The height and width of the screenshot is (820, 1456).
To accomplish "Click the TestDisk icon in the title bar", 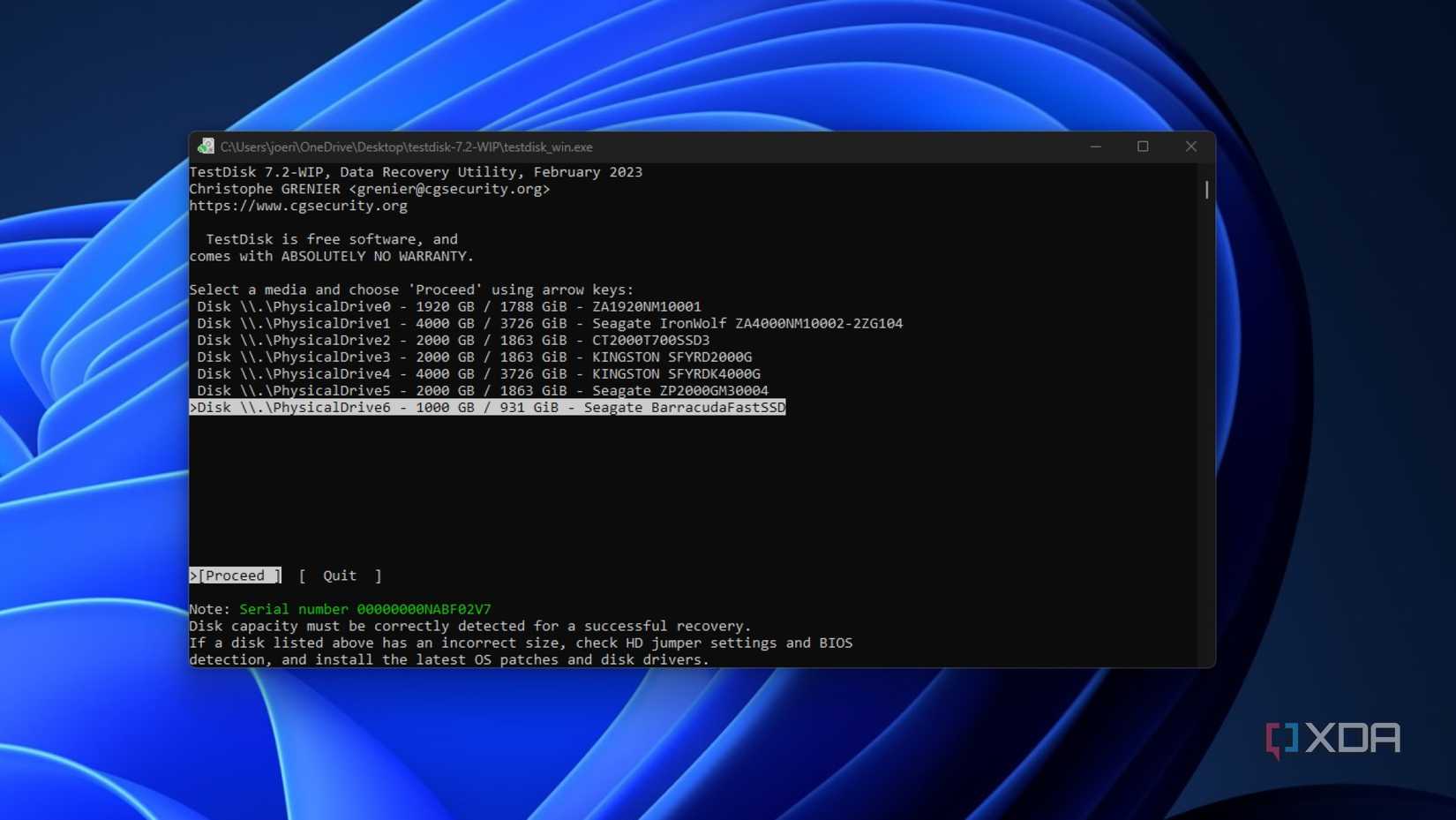I will pyautogui.click(x=206, y=147).
